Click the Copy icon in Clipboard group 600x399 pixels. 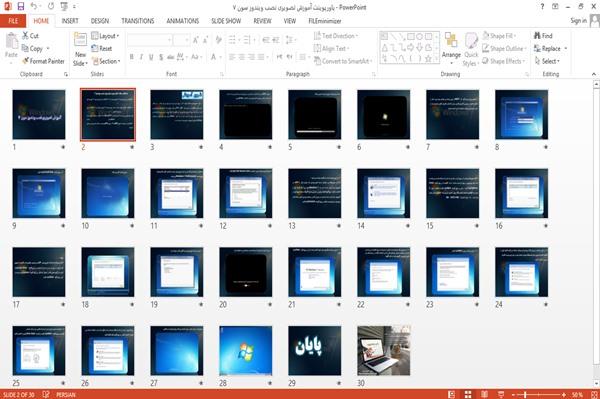click(x=25, y=48)
